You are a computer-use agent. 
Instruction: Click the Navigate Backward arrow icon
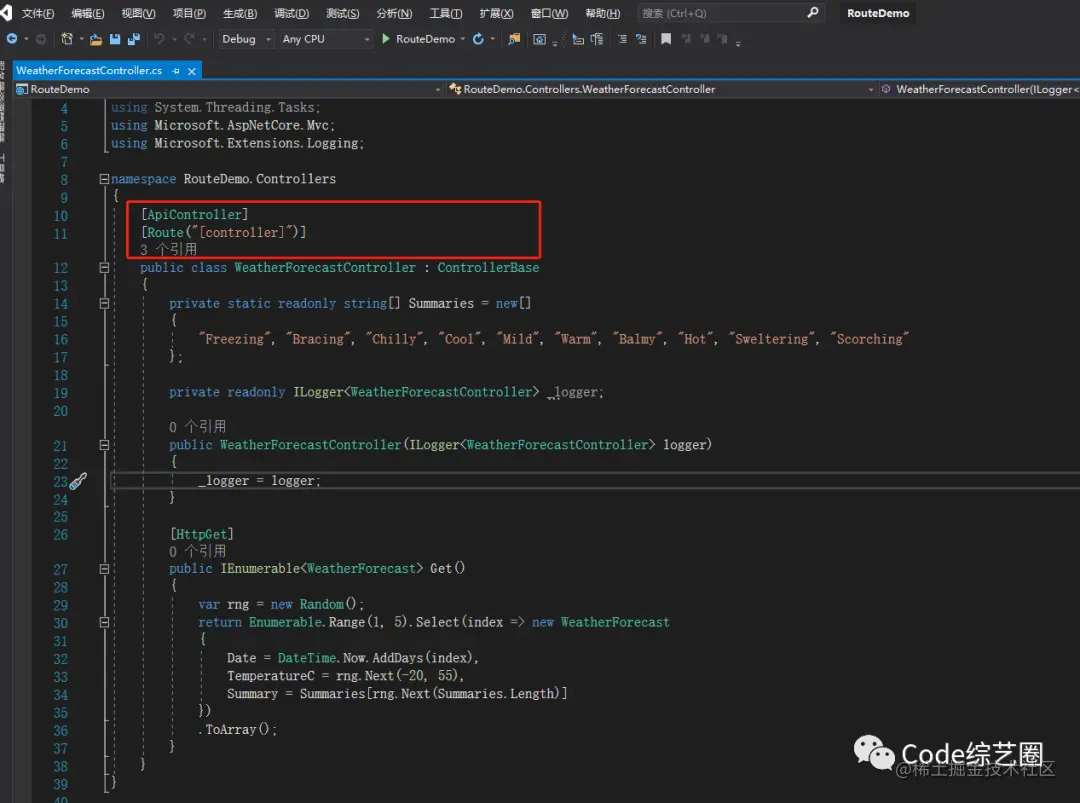(x=12, y=39)
